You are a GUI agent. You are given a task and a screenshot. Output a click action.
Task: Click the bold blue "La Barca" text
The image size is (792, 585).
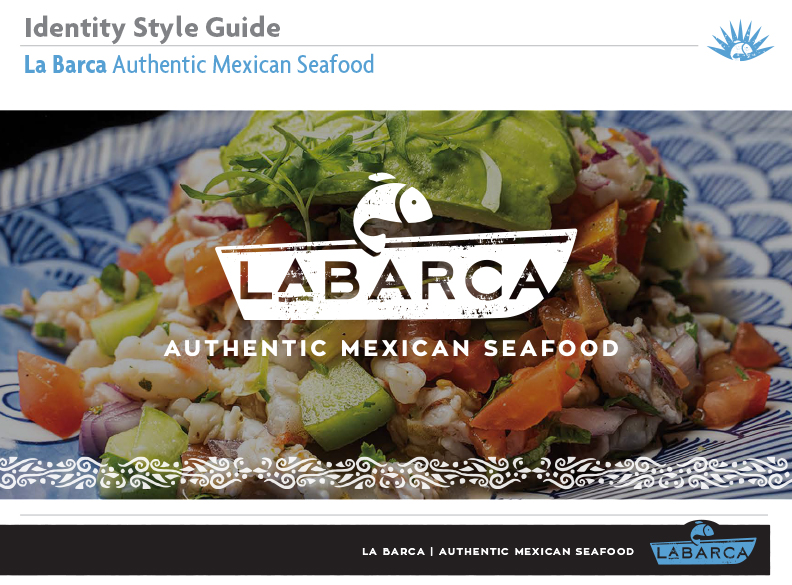pyautogui.click(x=65, y=65)
